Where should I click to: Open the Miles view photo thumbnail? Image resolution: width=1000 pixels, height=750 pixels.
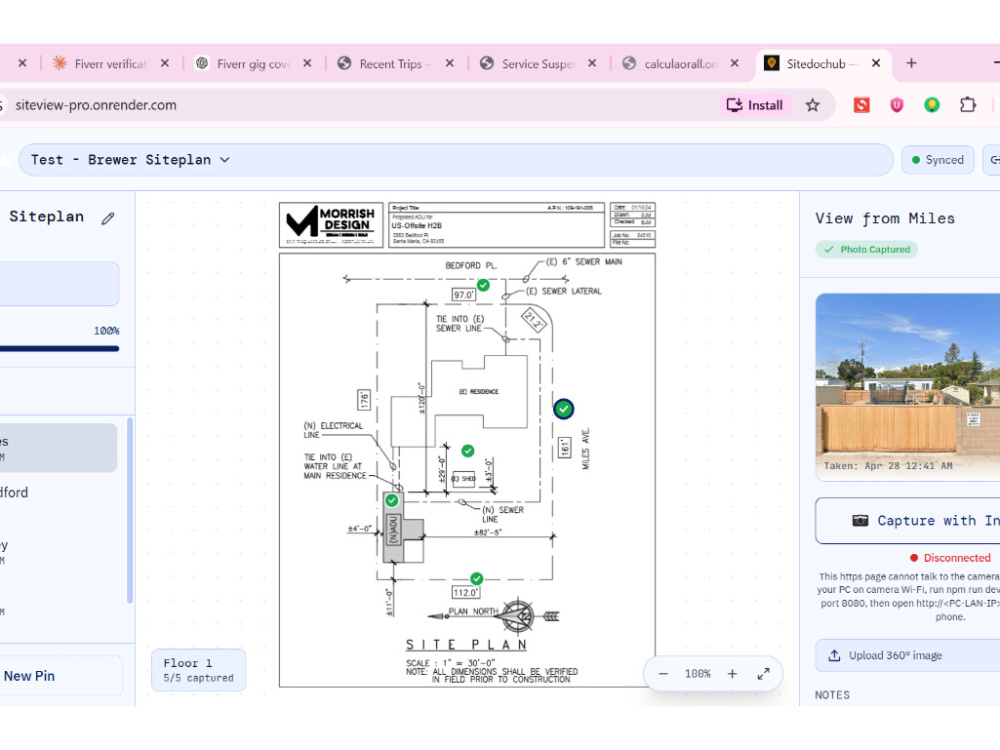908,386
